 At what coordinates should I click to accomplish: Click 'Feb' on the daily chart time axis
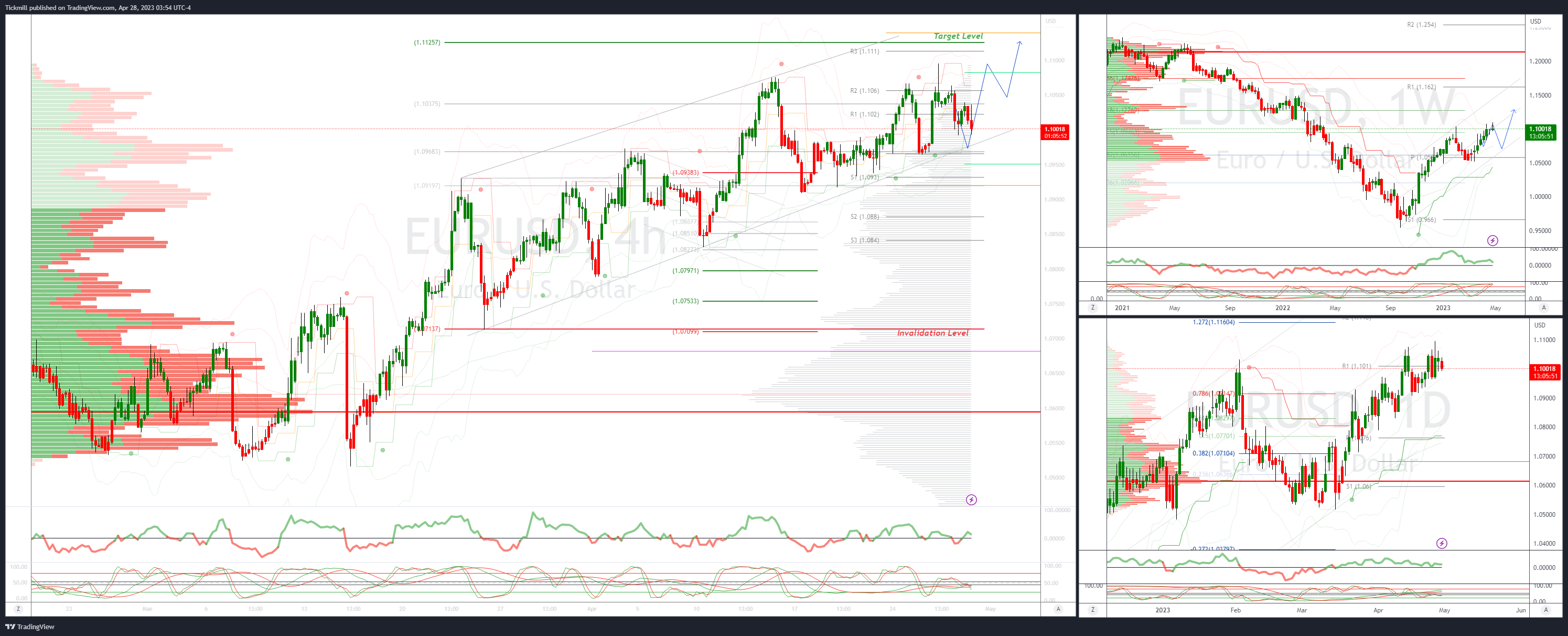click(1235, 610)
